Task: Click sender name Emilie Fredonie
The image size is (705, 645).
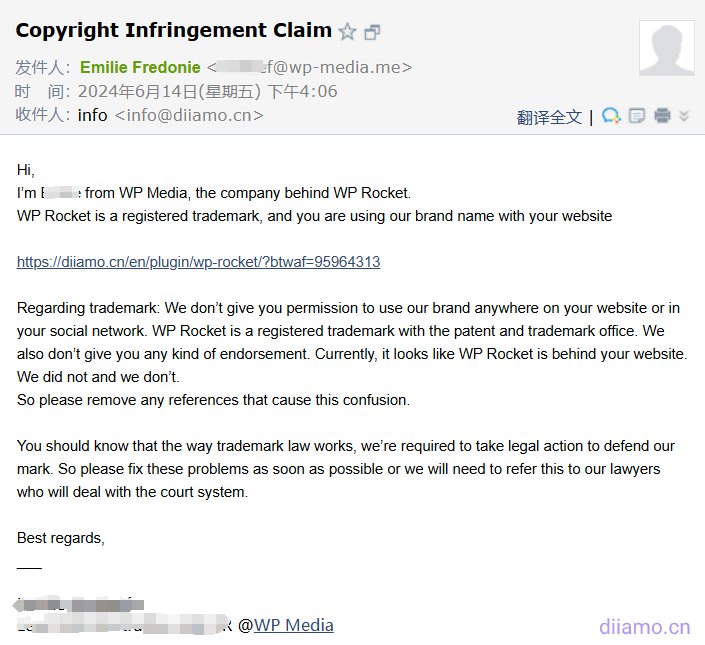Action: (140, 67)
